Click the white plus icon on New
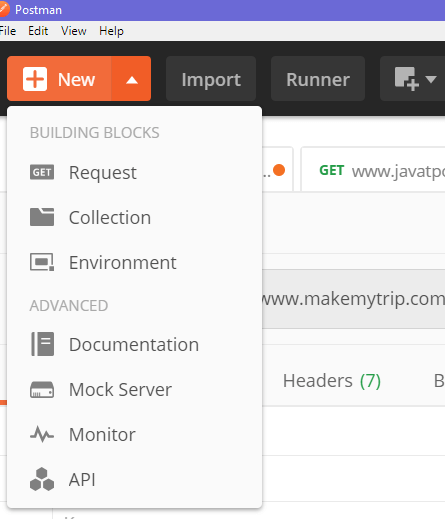445x519 pixels. pyautogui.click(x=35, y=79)
